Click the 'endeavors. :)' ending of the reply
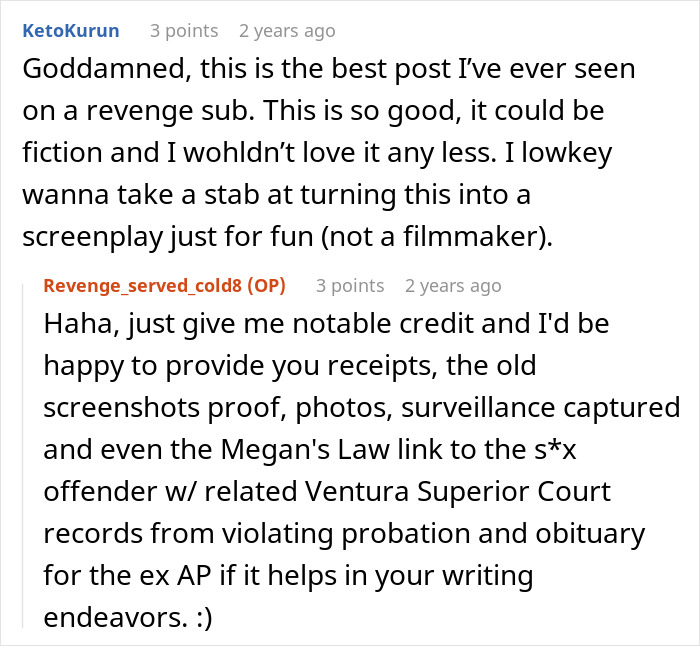Screen dimensions: 700x646 [128, 618]
